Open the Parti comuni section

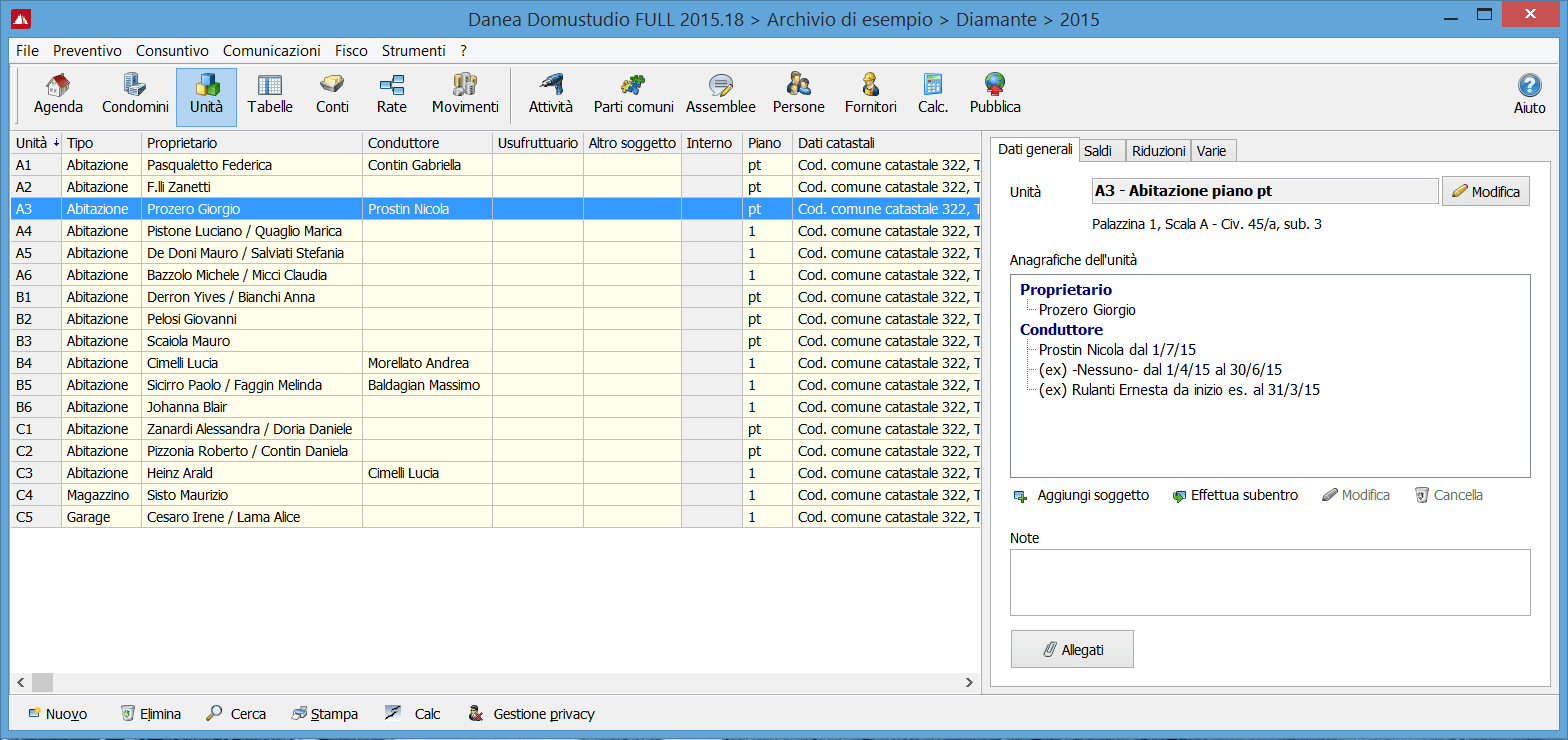pos(633,96)
